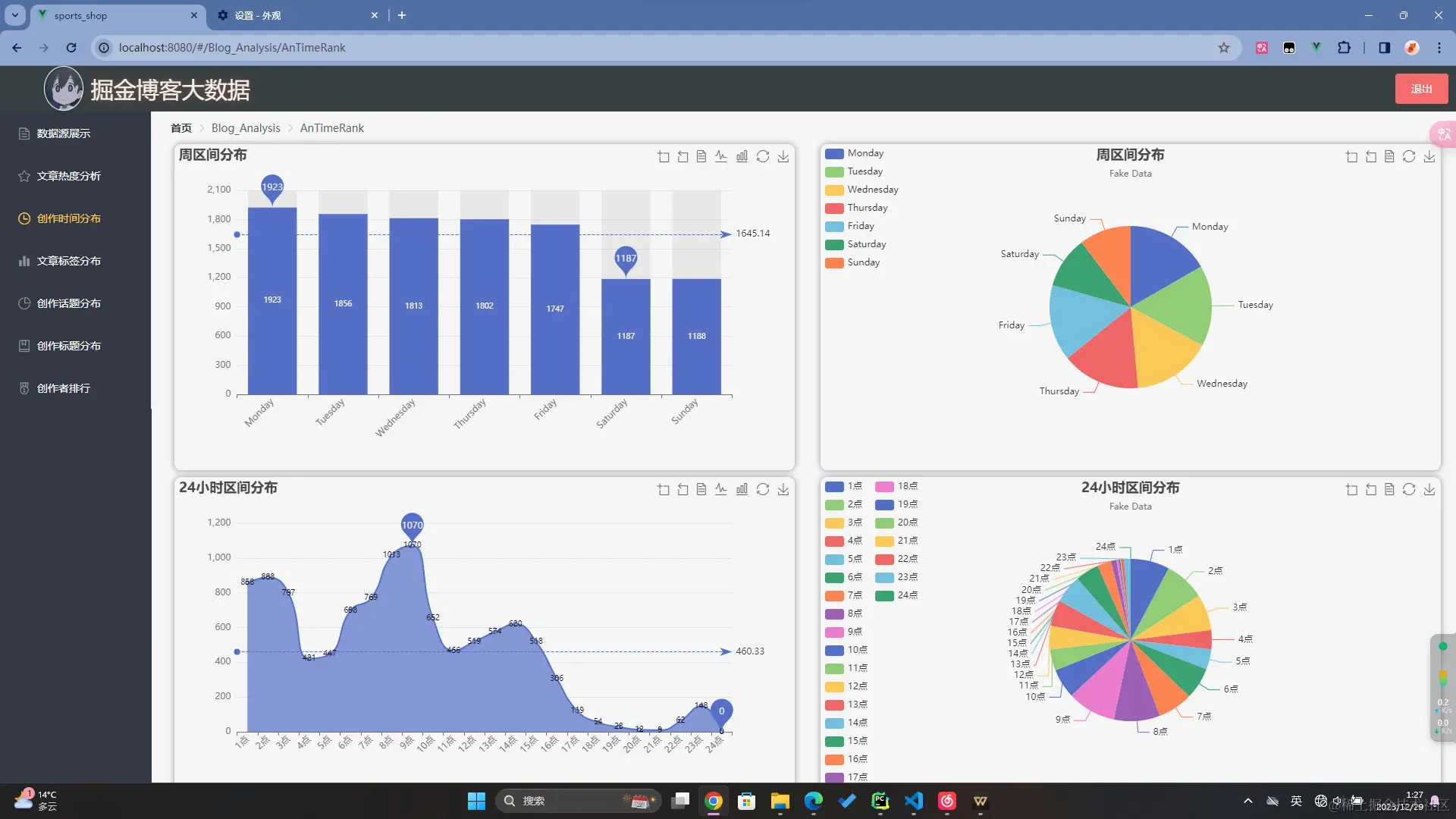
Task: Show hidden system tray icons
Action: coord(1247,801)
